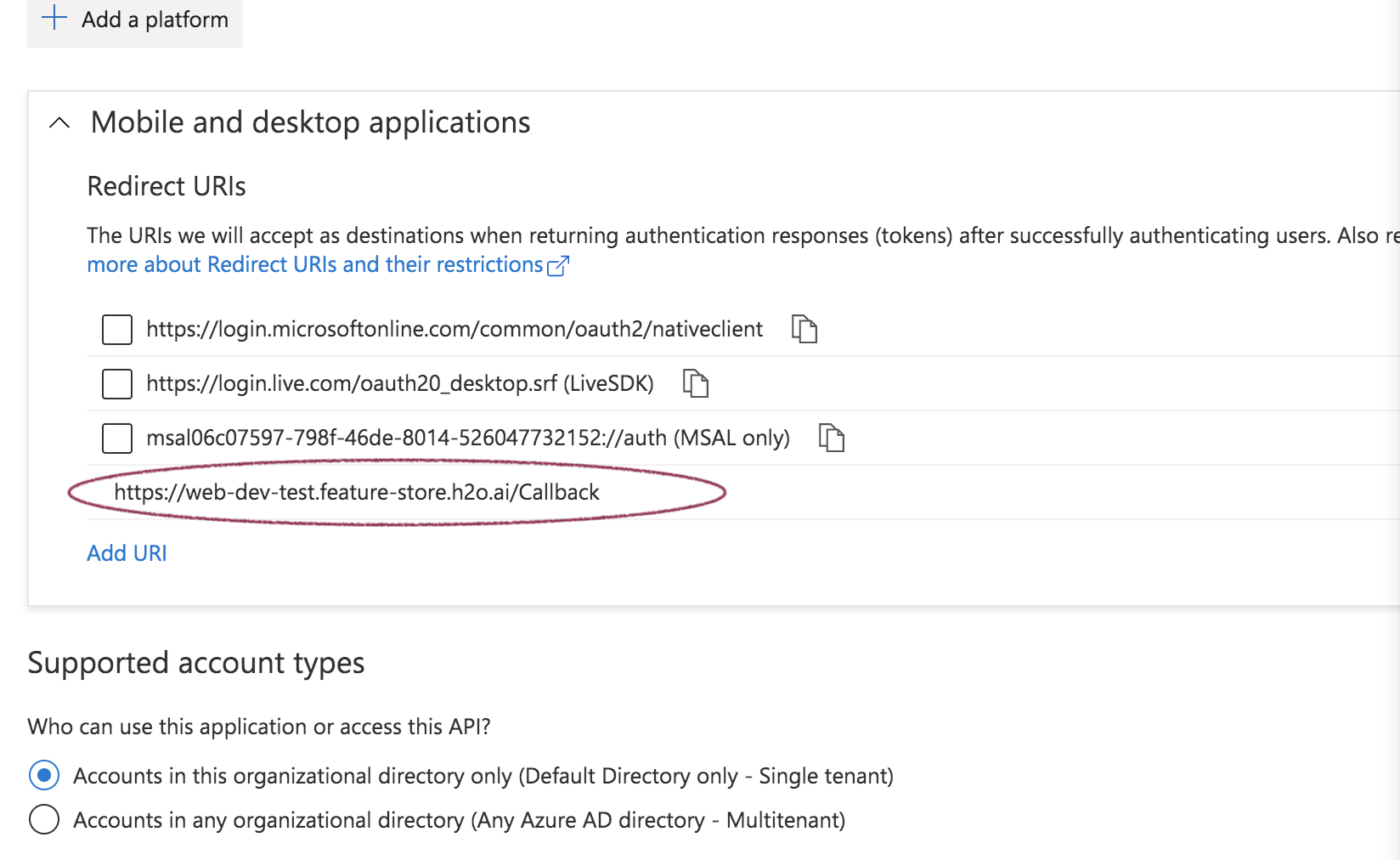This screenshot has height=860, width=1400.
Task: Enable the nativeclient redirect URI checkbox
Action: [117, 330]
